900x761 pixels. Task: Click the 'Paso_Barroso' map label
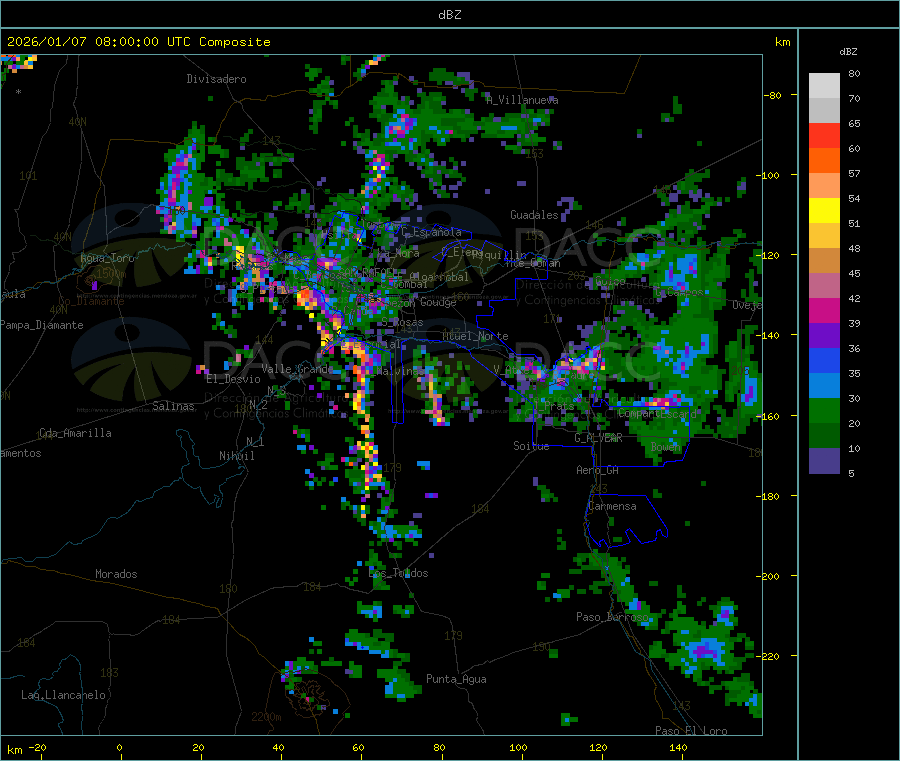click(612, 617)
